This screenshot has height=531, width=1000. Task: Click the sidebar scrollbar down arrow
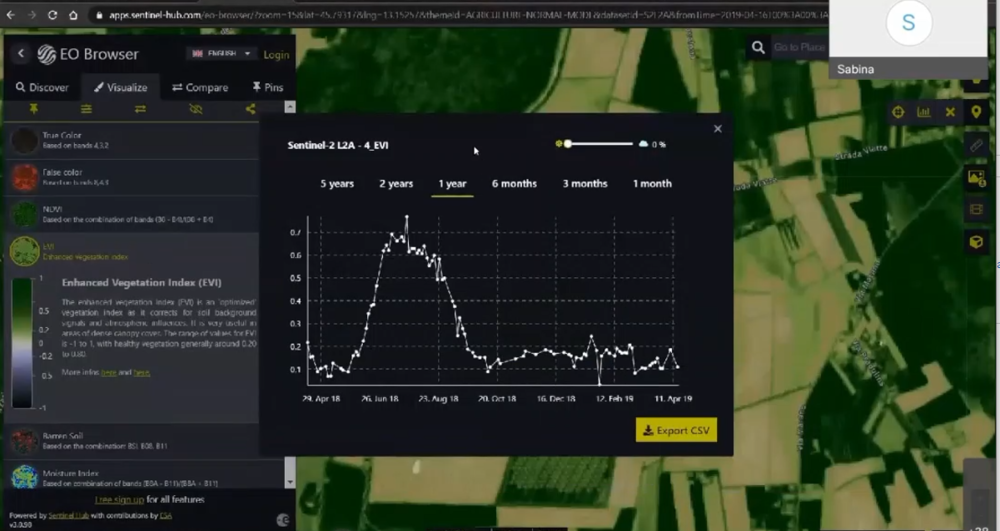coord(290,483)
